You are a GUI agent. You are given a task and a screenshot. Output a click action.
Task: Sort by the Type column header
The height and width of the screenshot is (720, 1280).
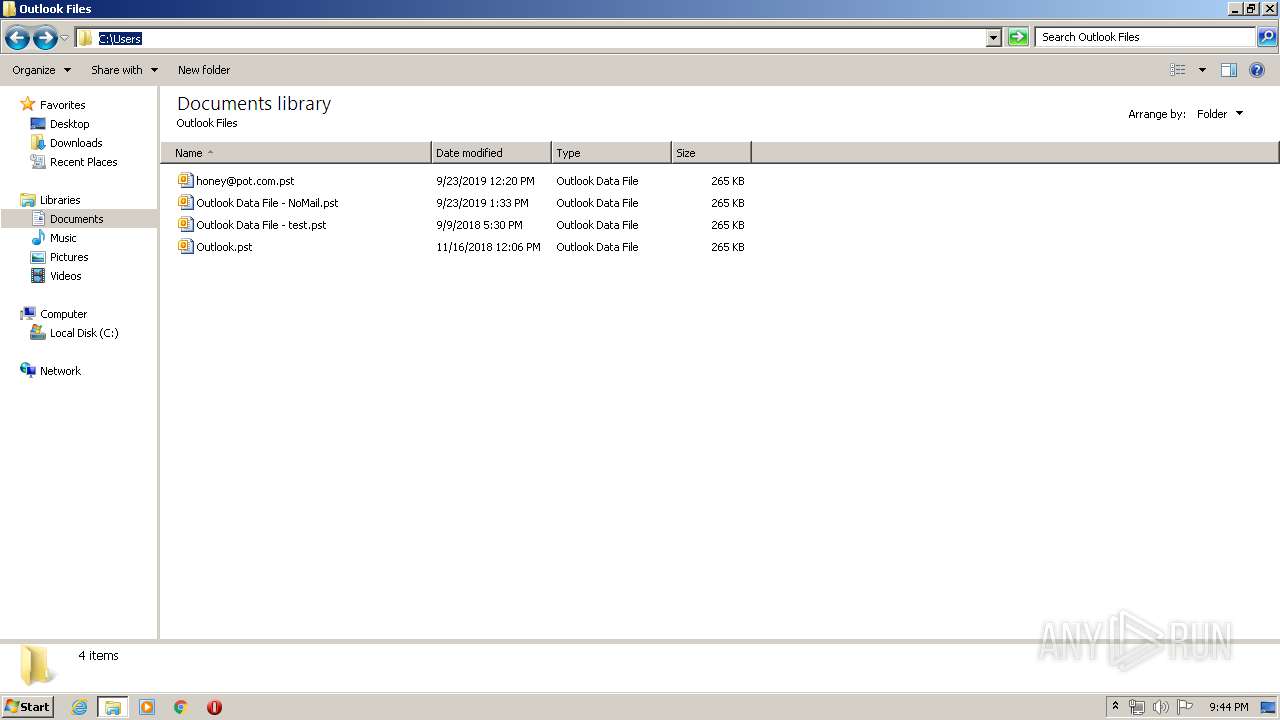tap(611, 153)
